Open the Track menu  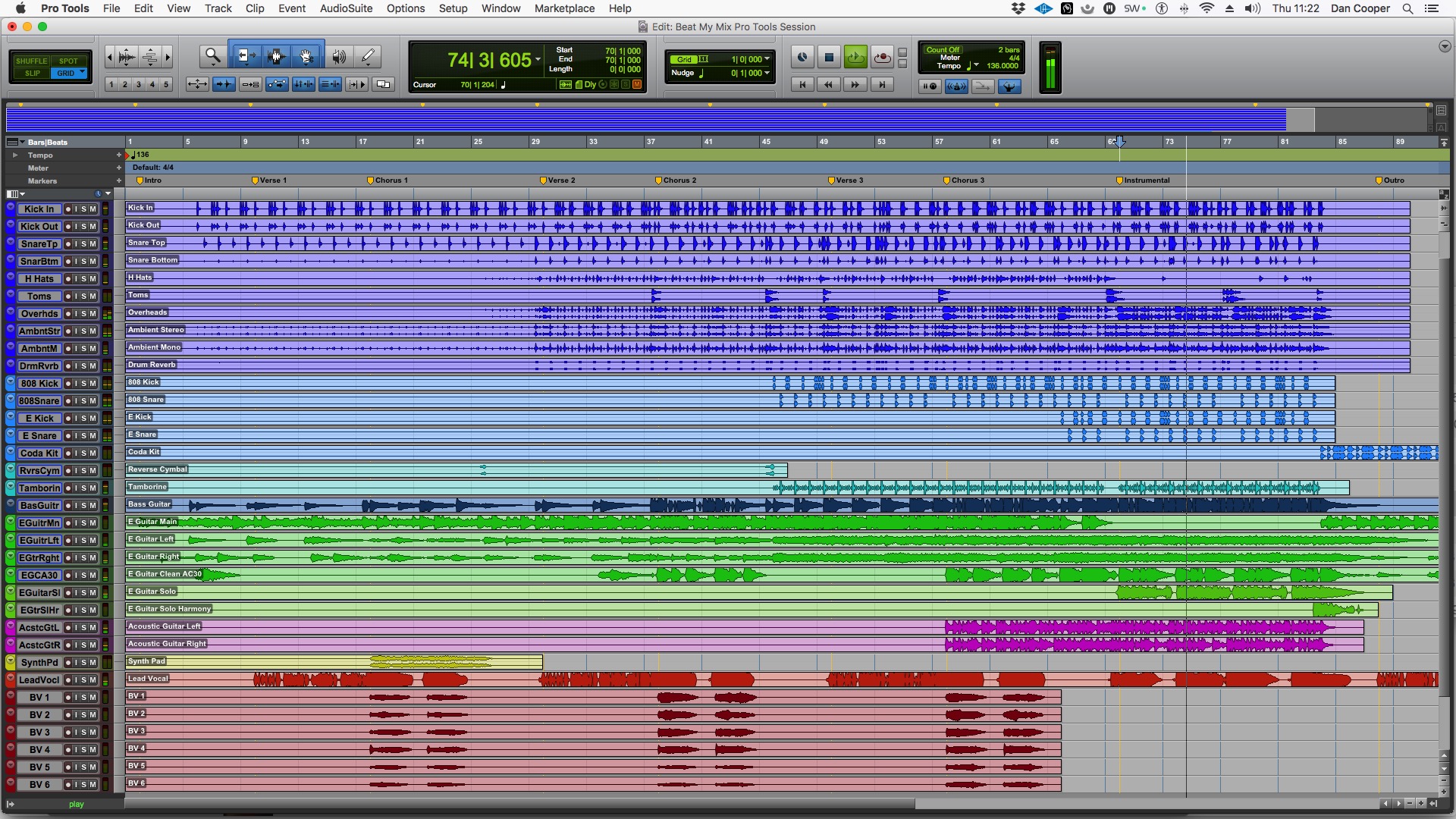[218, 8]
